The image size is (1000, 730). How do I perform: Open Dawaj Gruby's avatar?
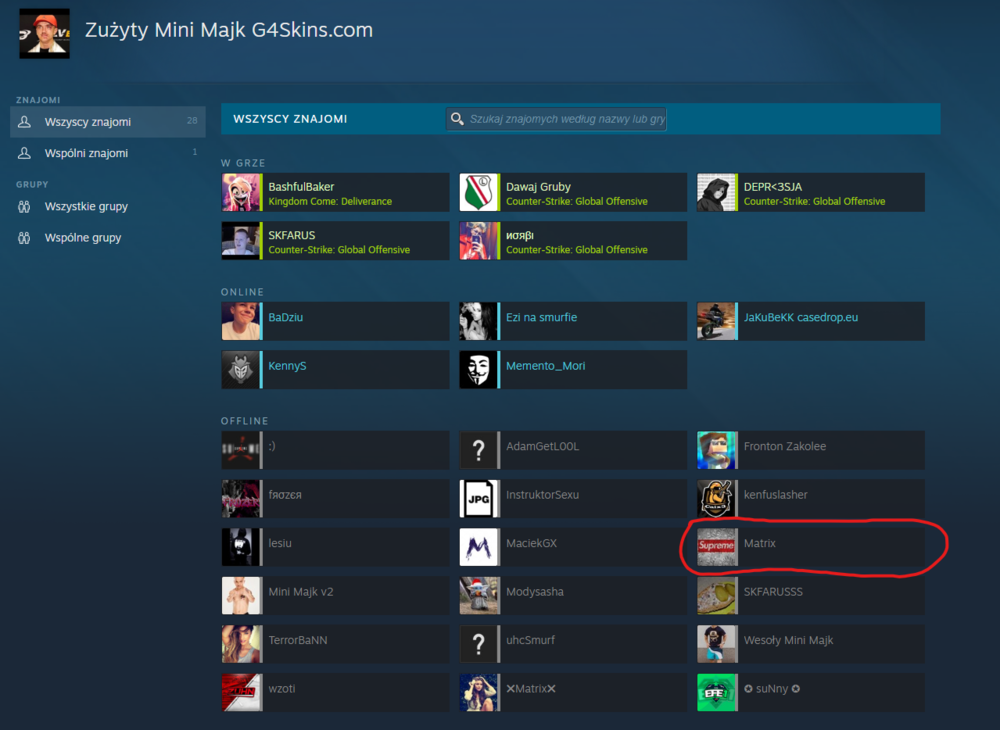coord(478,192)
